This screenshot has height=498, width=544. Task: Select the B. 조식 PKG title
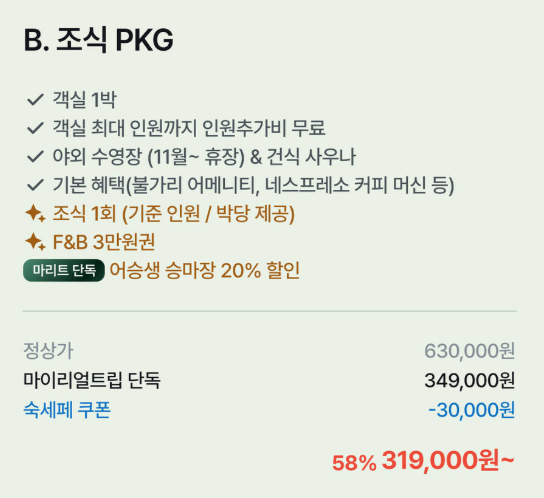click(99, 40)
